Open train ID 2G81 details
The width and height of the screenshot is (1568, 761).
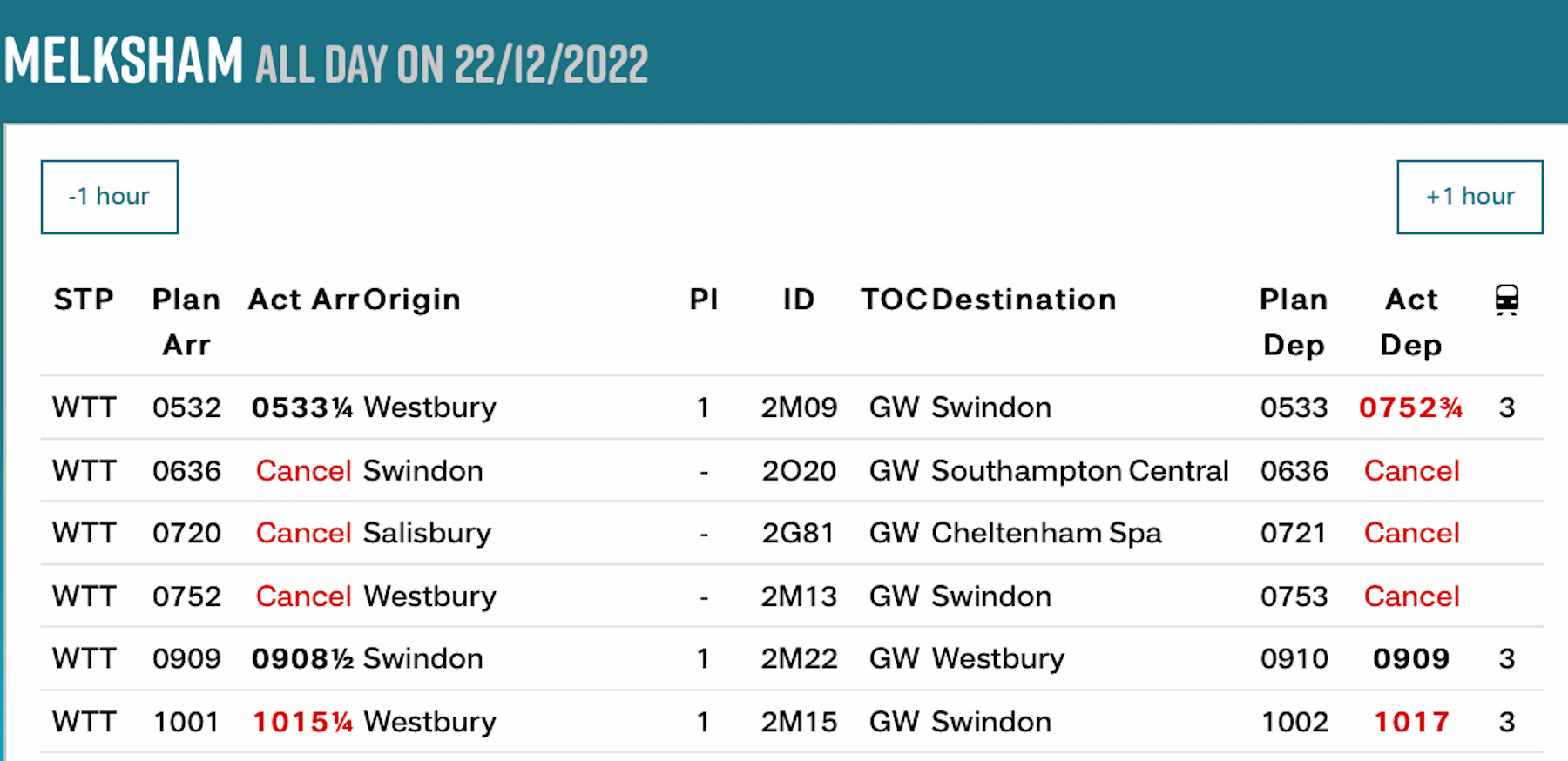click(798, 533)
